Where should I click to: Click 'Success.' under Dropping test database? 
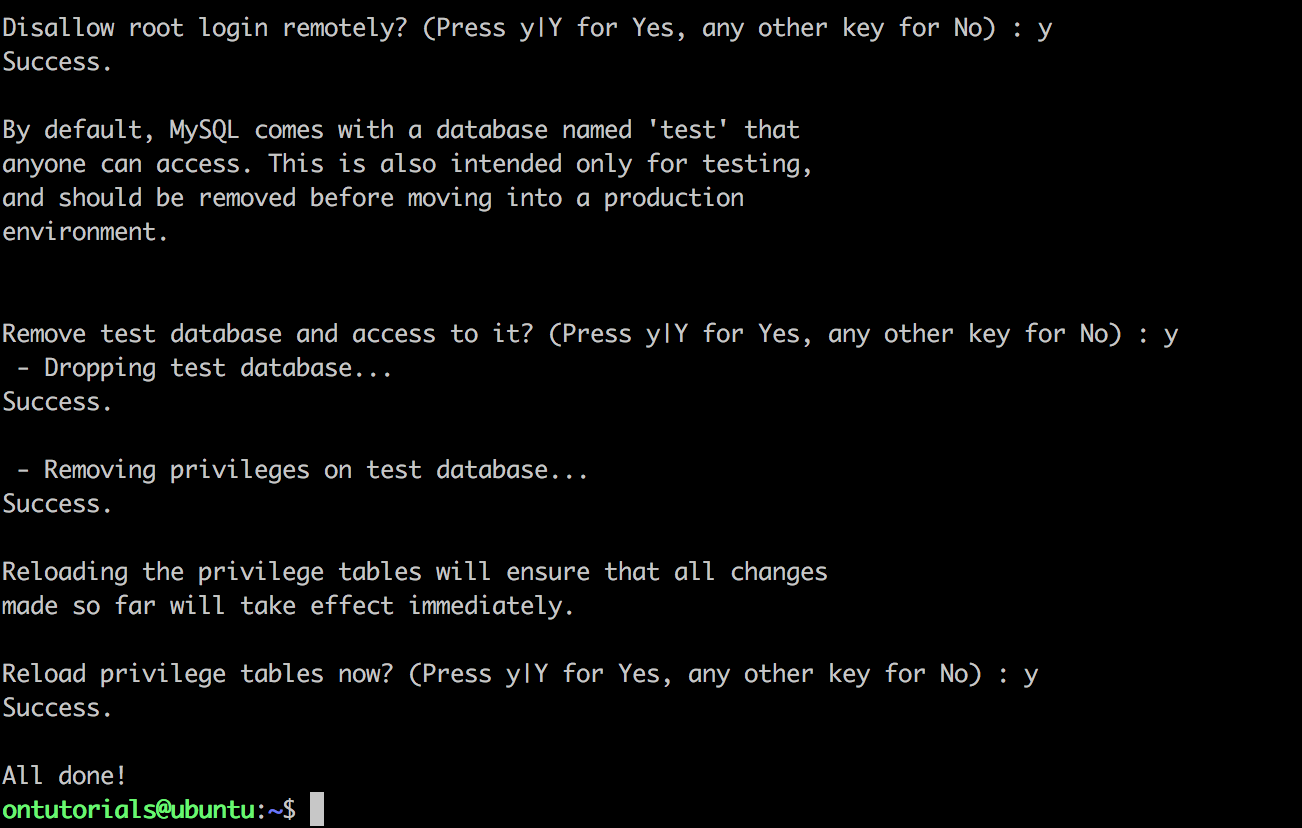point(57,402)
